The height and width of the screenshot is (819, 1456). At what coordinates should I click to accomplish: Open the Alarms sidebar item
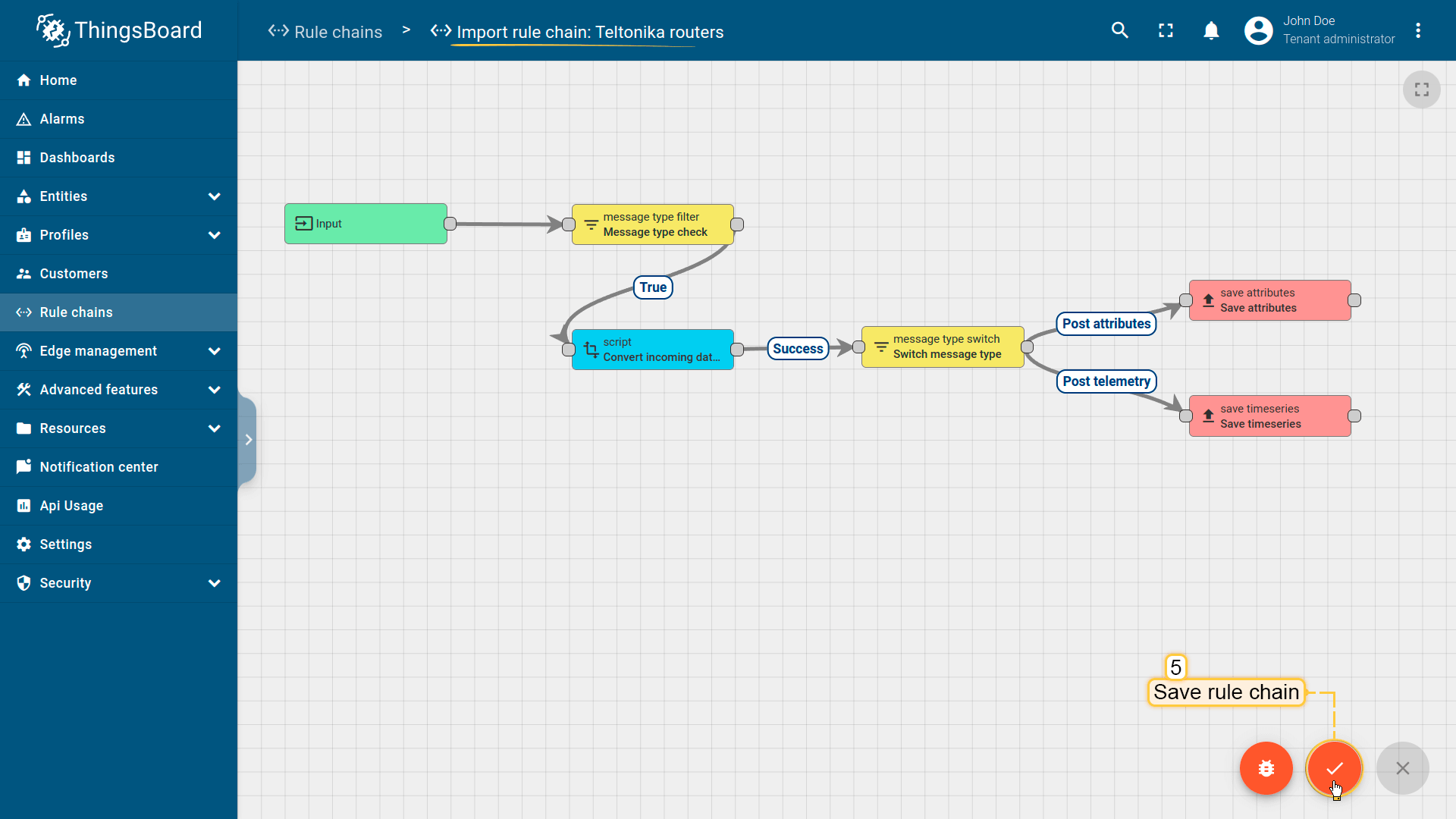(62, 119)
